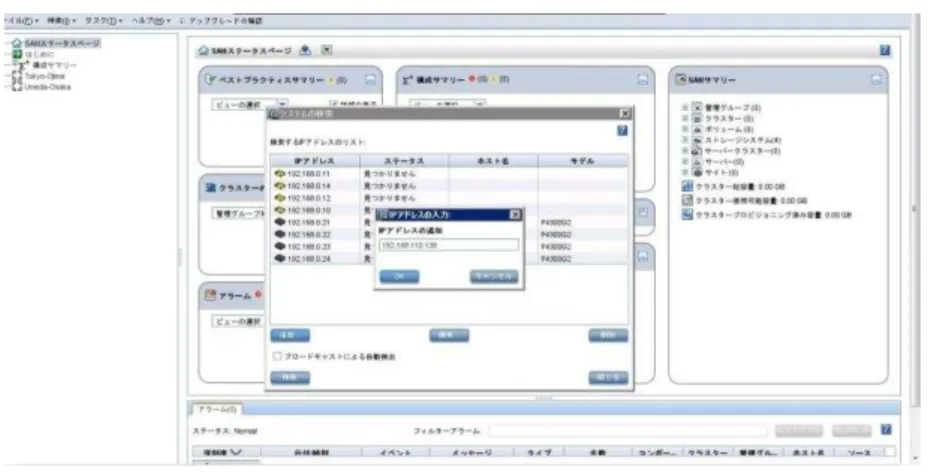Click the status icon for 192.168.0.12
This screenshot has width=928, height=476.
pos(280,198)
